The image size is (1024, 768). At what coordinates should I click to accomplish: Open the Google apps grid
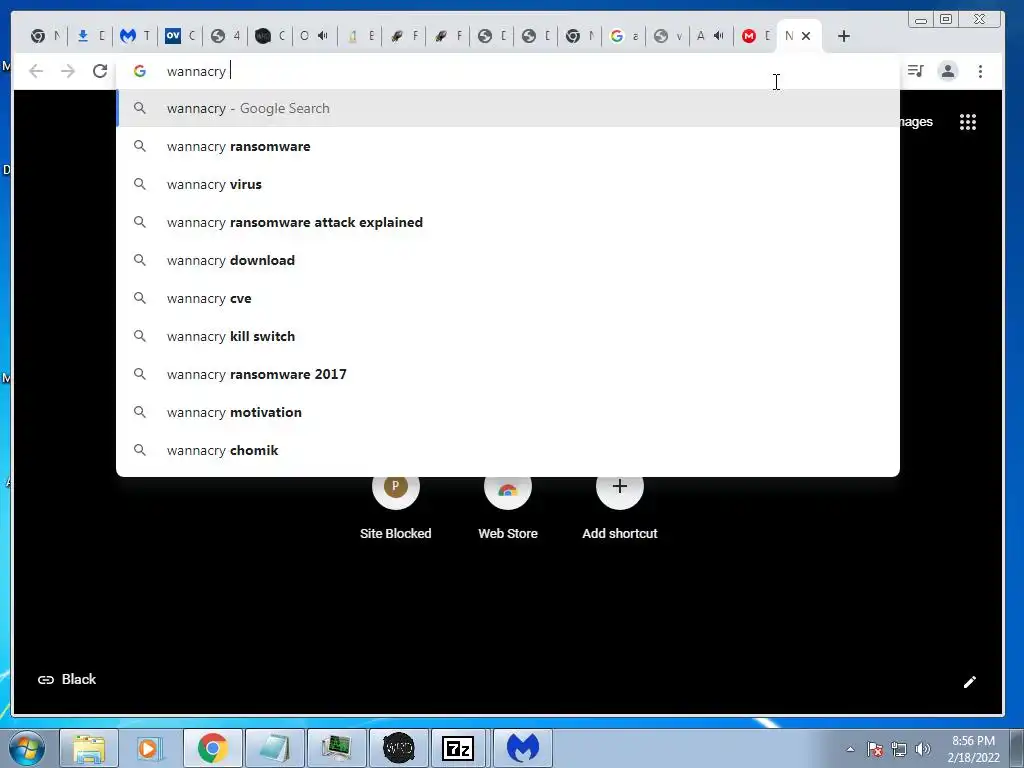click(967, 122)
